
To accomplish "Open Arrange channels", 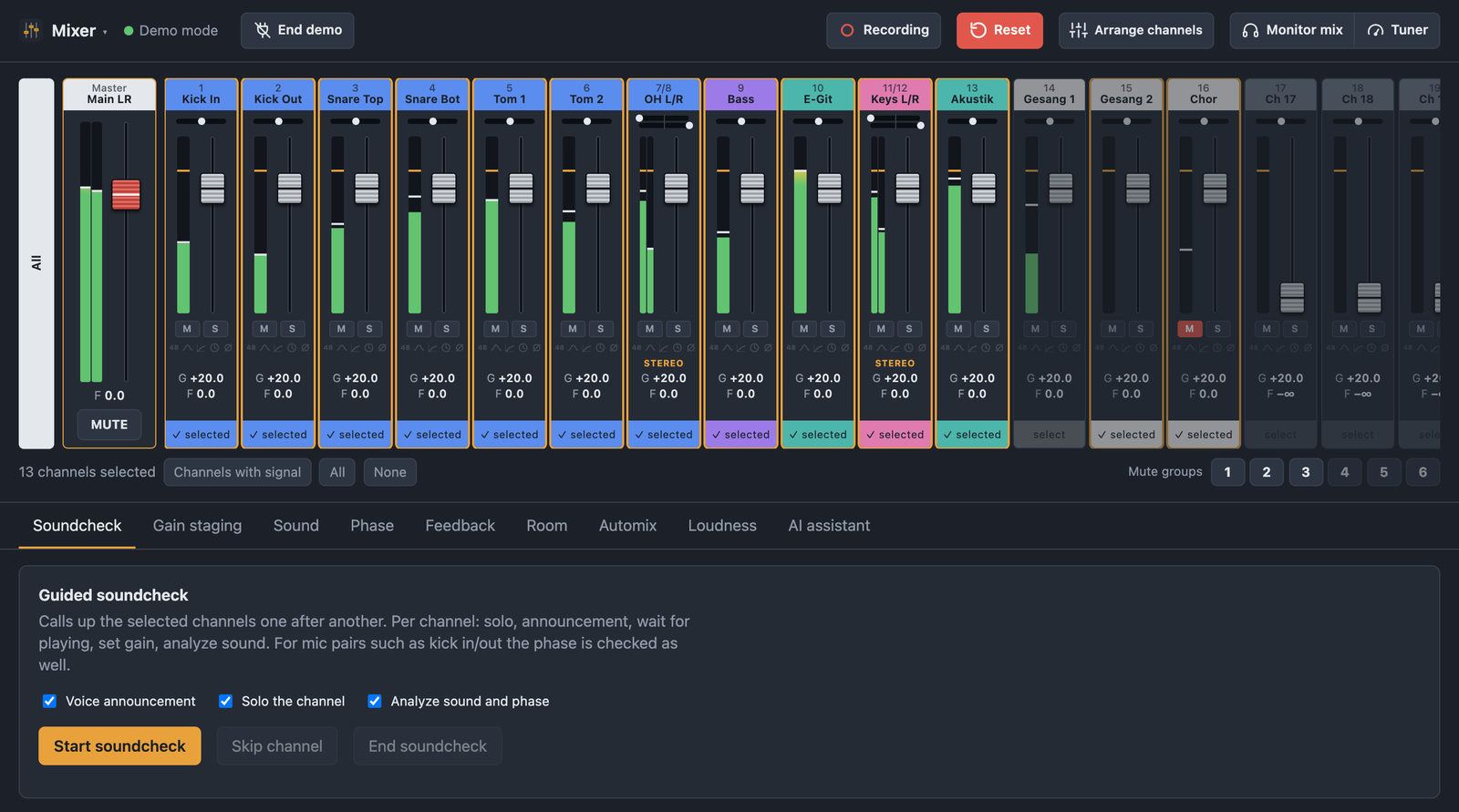I will pyautogui.click(x=1136, y=30).
